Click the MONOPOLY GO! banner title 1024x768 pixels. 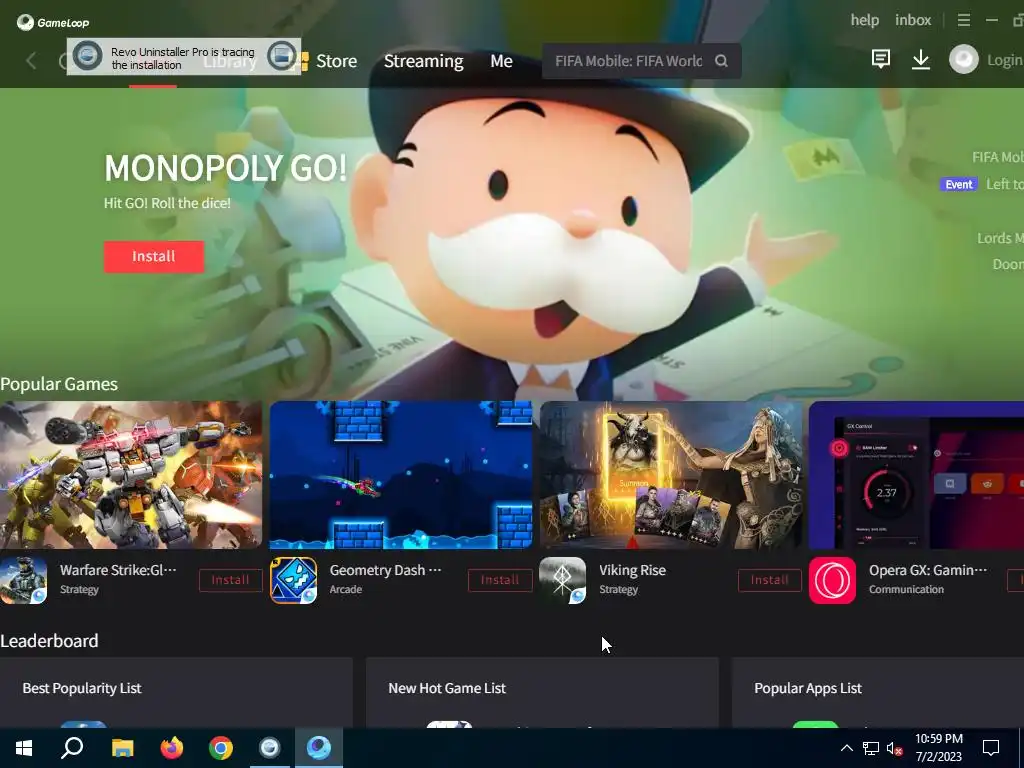coord(225,168)
